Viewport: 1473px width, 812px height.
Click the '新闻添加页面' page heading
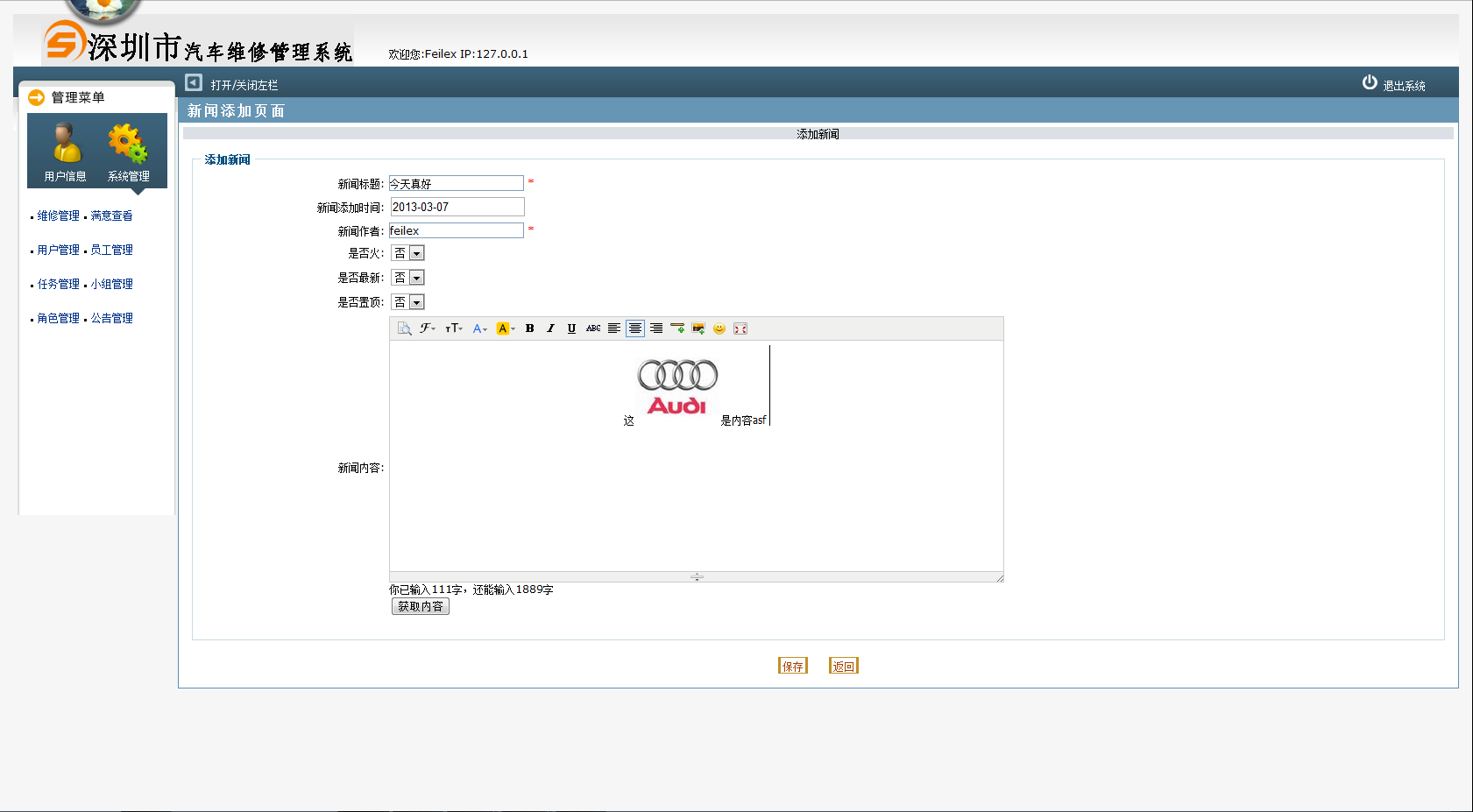coord(236,111)
